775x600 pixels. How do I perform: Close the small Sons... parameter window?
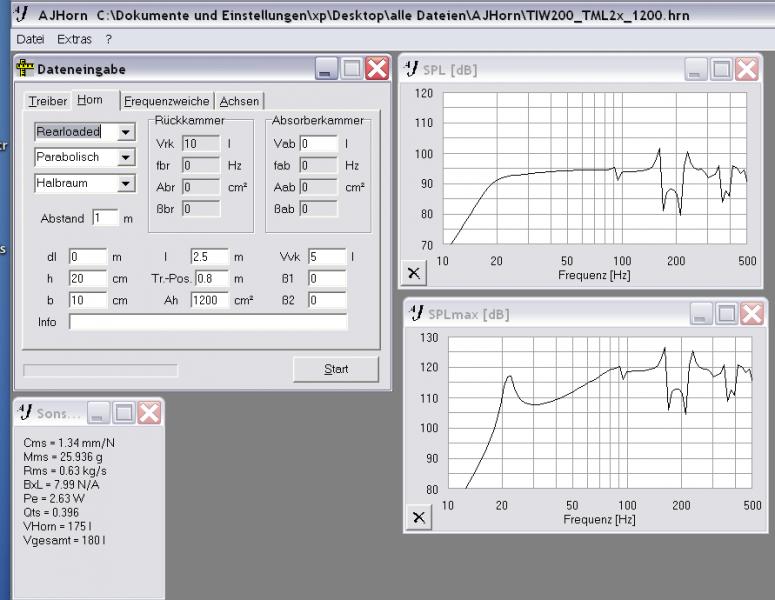pyautogui.click(x=149, y=412)
